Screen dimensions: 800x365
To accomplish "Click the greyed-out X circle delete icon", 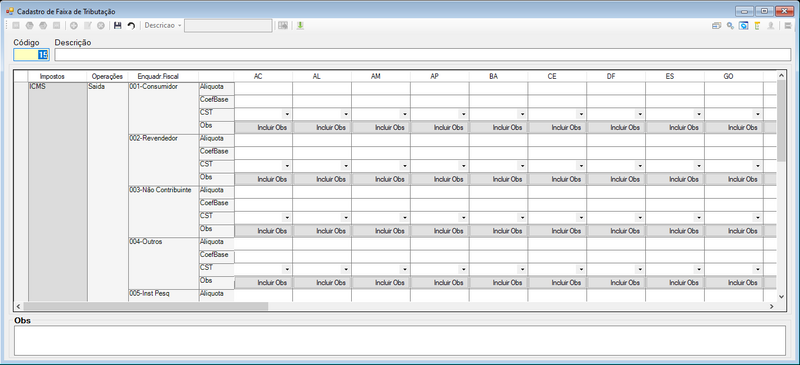I will (x=101, y=26).
